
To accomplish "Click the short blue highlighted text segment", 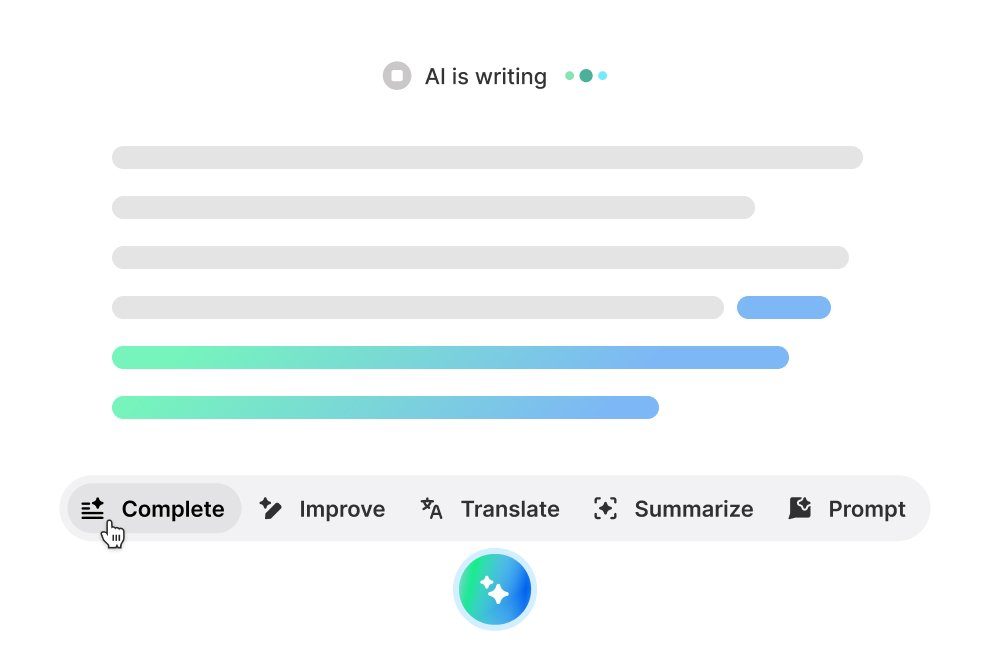I will click(x=784, y=307).
